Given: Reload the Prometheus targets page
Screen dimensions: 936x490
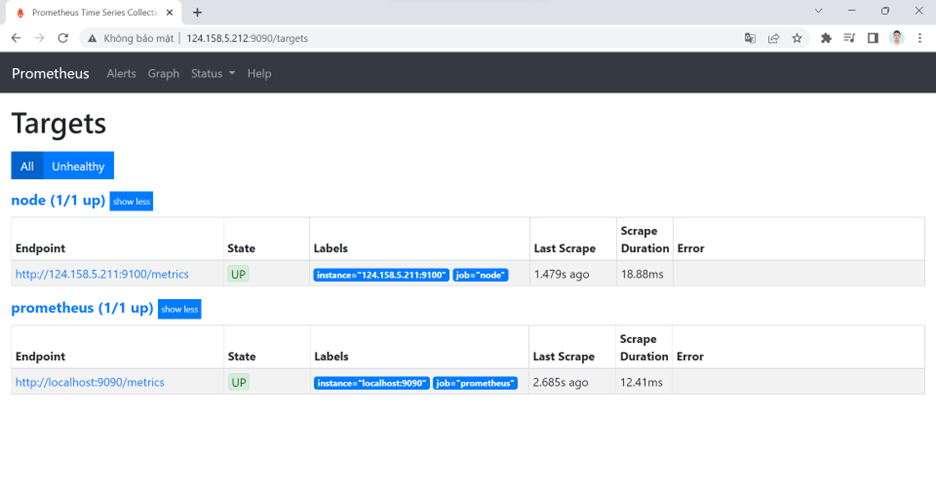Looking at the screenshot, I should tap(63, 38).
